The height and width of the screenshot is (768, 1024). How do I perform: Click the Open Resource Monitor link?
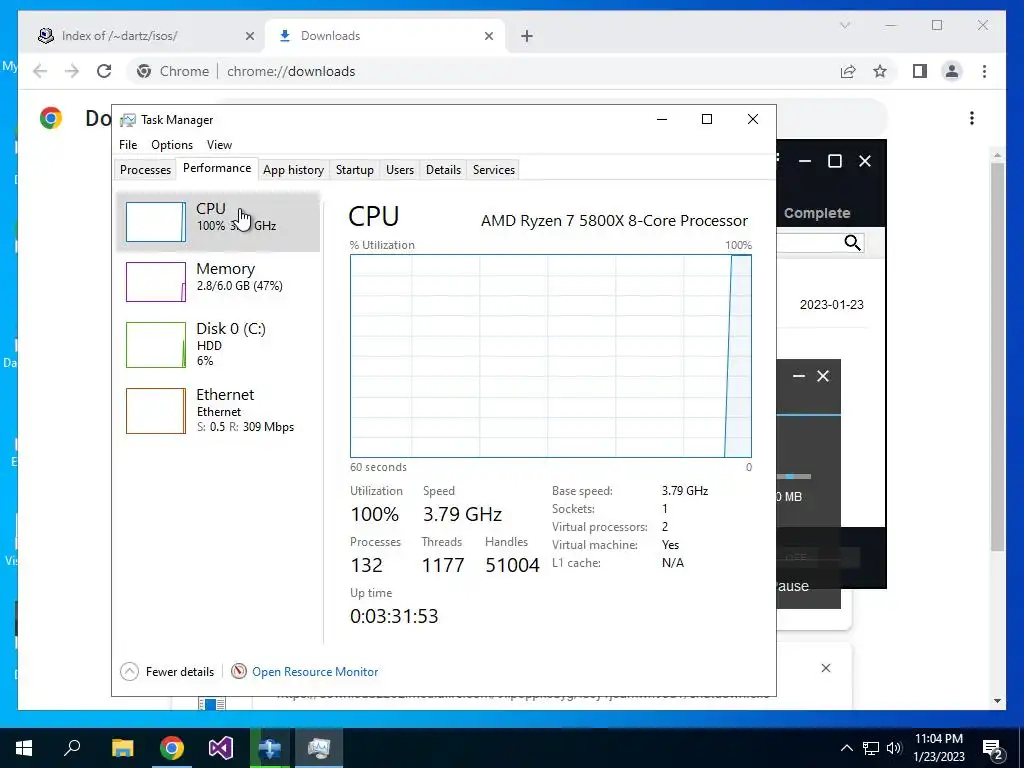click(x=315, y=671)
